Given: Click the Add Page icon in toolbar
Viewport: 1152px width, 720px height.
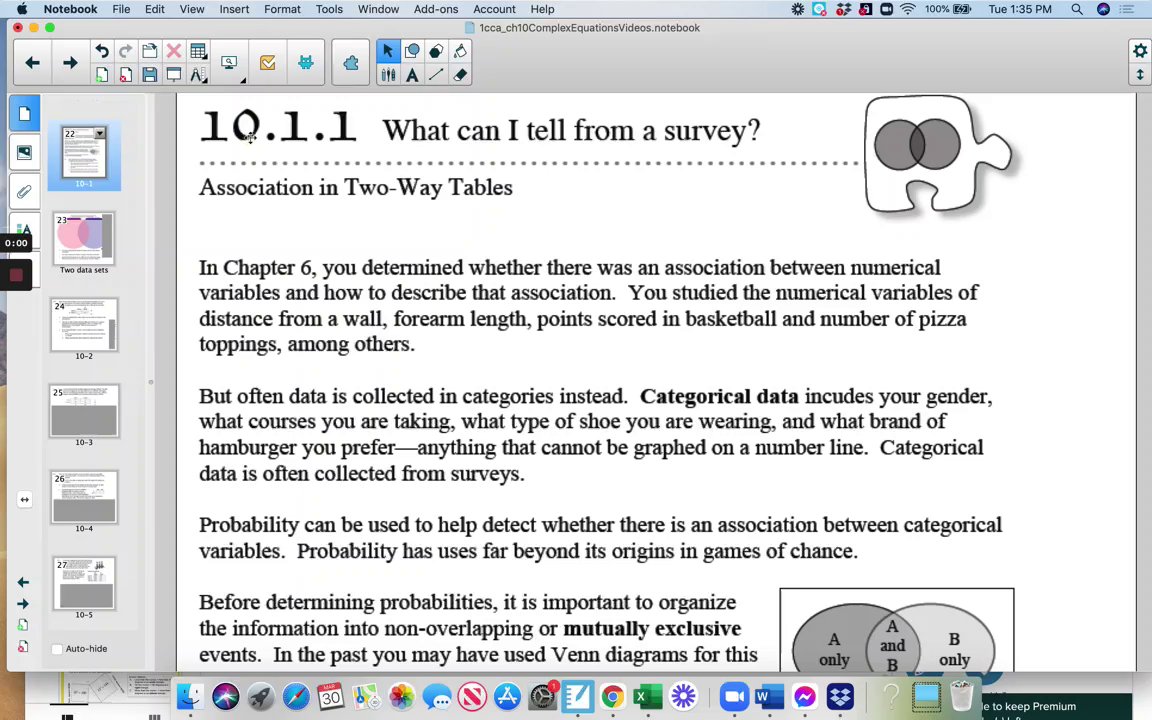Looking at the screenshot, I should pos(102,74).
